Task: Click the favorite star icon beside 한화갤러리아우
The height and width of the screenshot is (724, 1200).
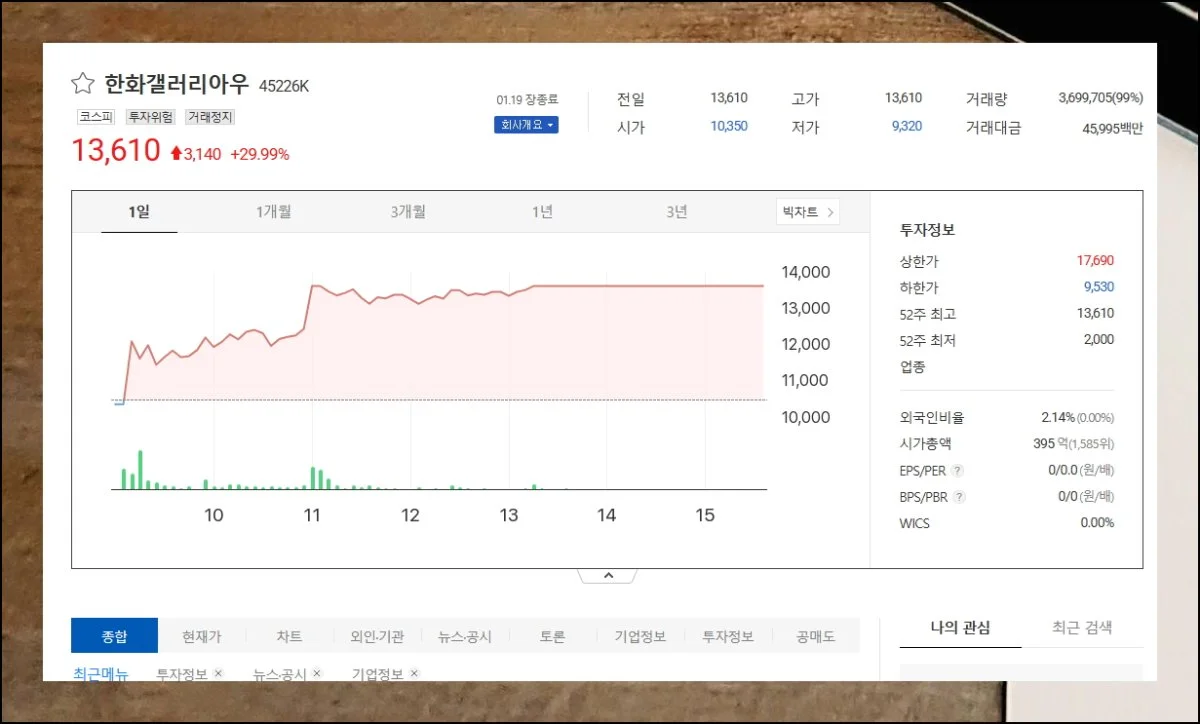Action: pyautogui.click(x=82, y=84)
